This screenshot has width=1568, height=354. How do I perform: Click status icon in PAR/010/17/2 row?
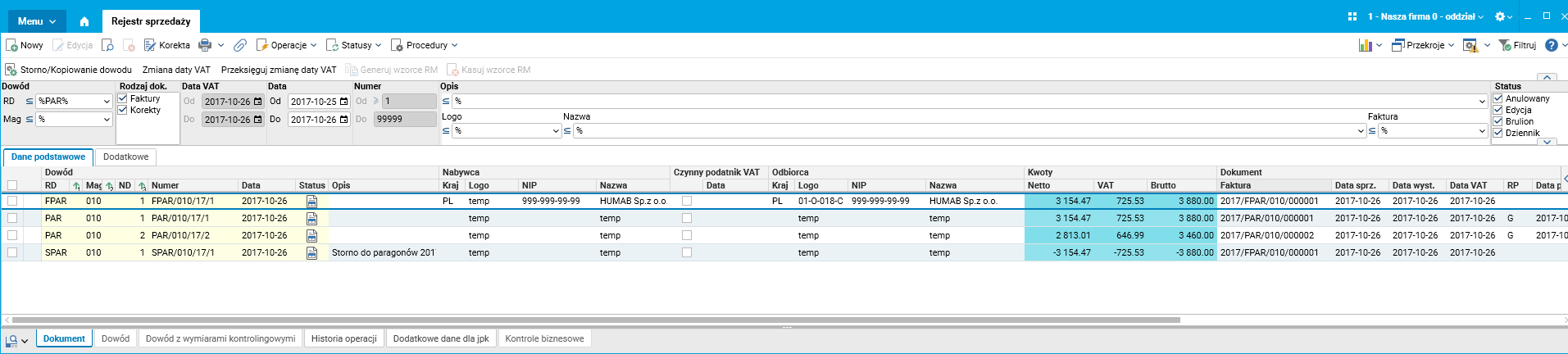[x=311, y=235]
